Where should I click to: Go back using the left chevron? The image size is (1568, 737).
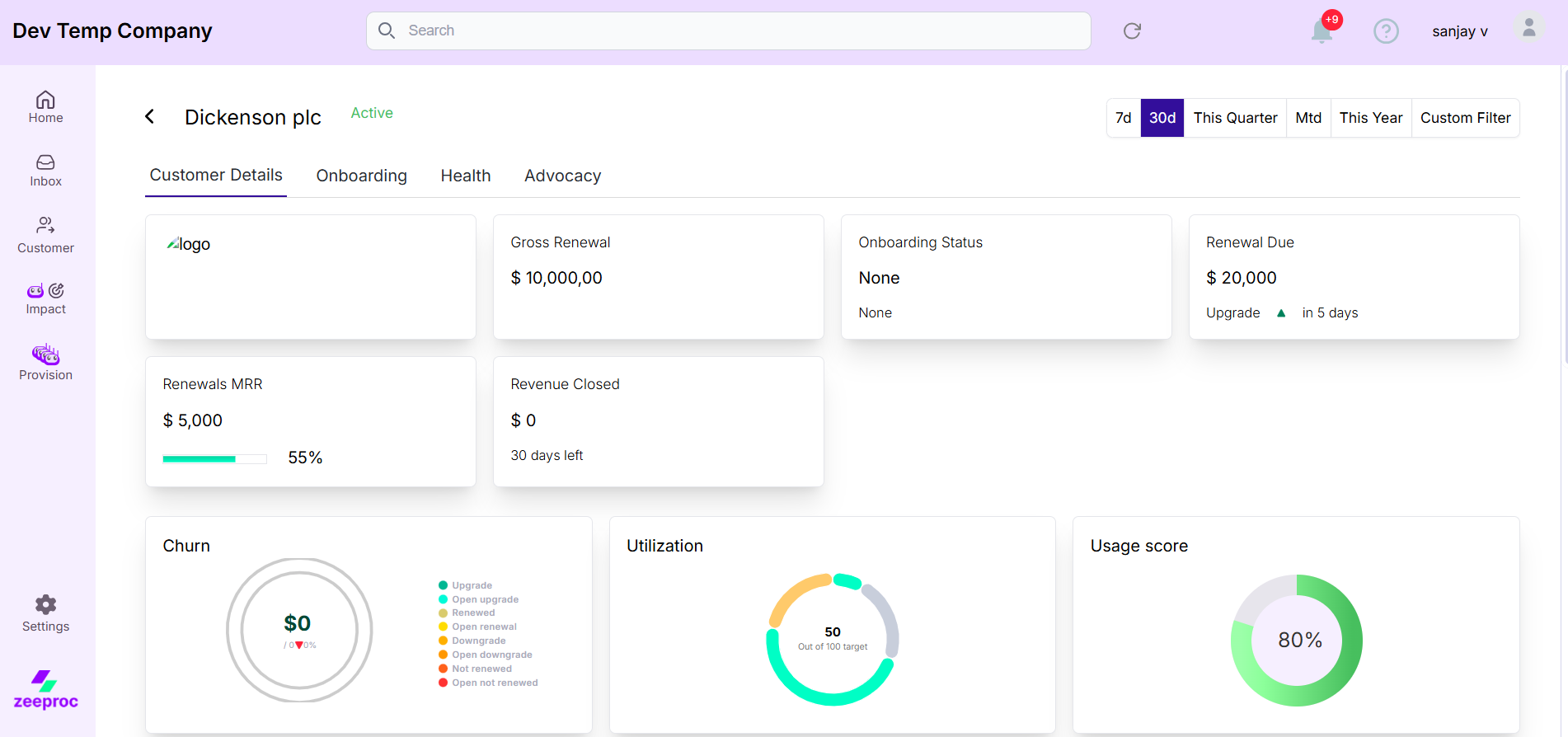[x=150, y=117]
